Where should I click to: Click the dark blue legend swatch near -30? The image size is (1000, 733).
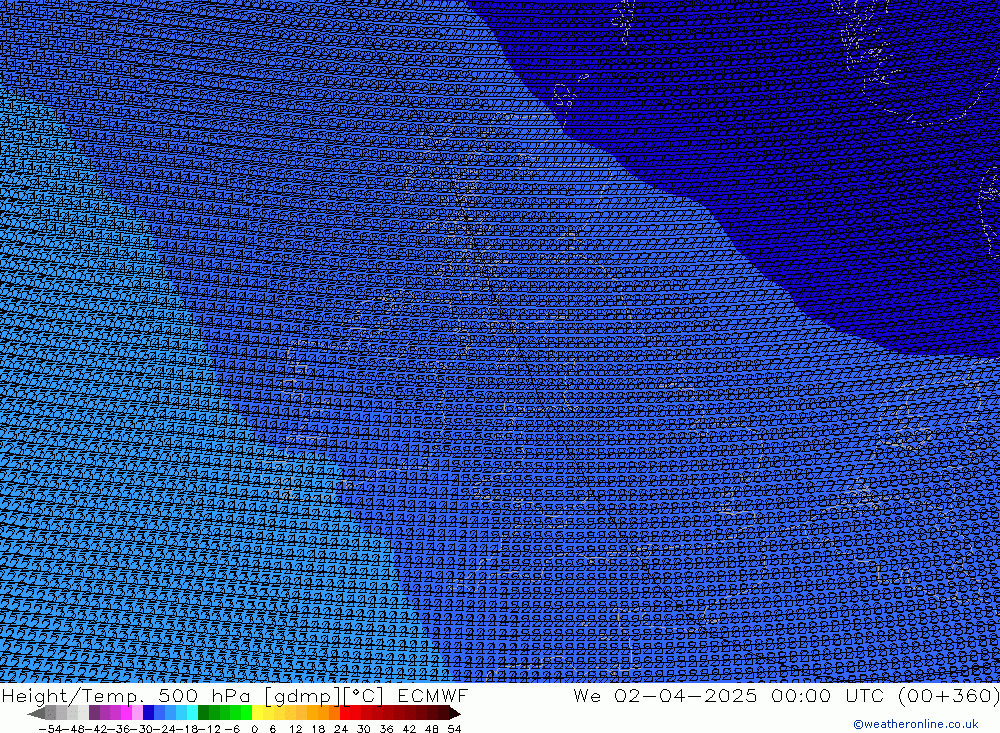pos(149,713)
